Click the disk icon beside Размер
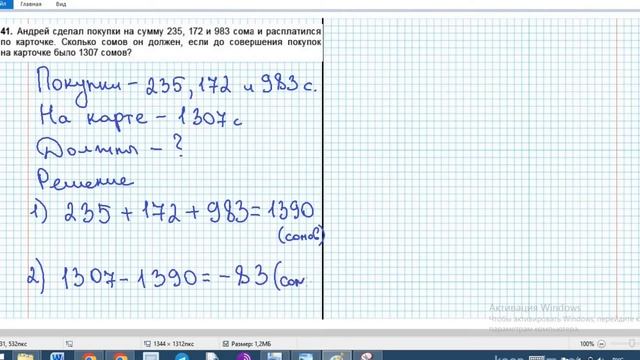 click(x=225, y=344)
